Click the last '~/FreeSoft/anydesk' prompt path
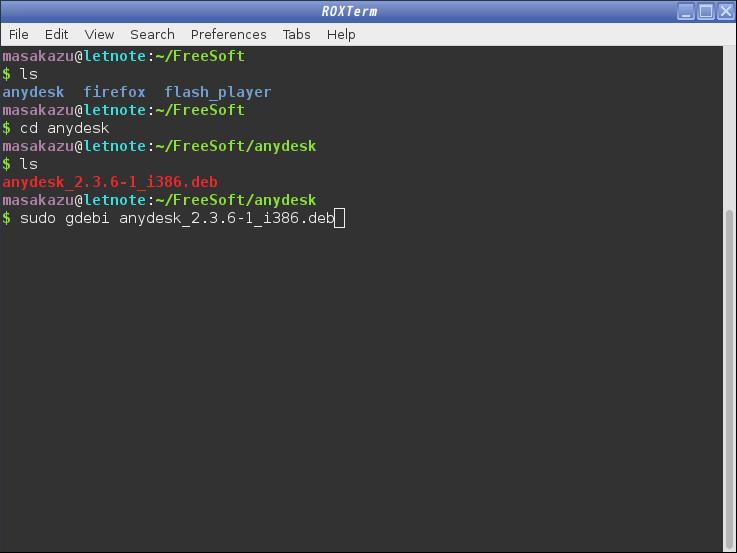 [x=235, y=200]
